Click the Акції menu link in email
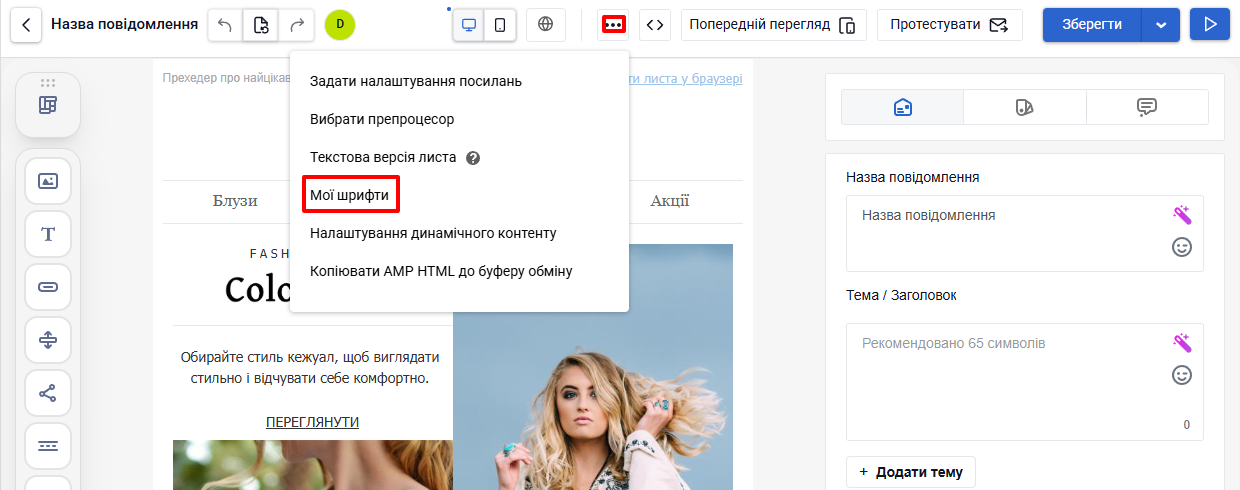 click(x=670, y=201)
